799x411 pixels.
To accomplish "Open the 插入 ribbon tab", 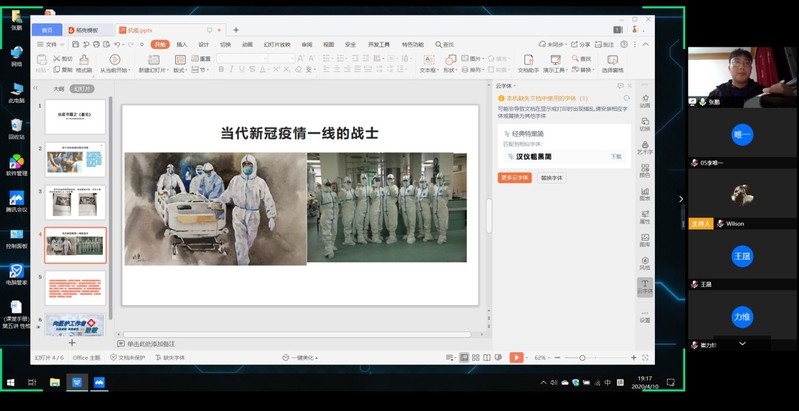I will click(x=182, y=44).
